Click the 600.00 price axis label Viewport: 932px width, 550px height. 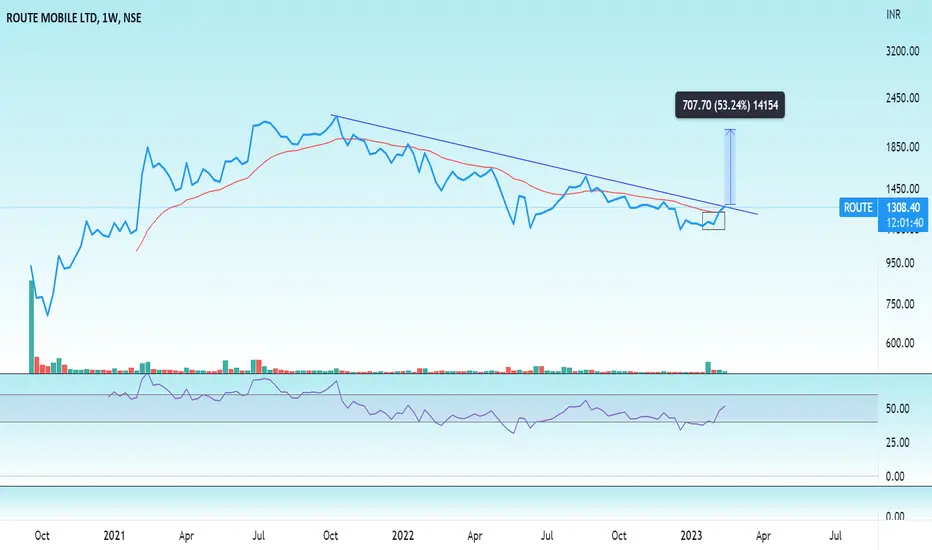pyautogui.click(x=900, y=343)
